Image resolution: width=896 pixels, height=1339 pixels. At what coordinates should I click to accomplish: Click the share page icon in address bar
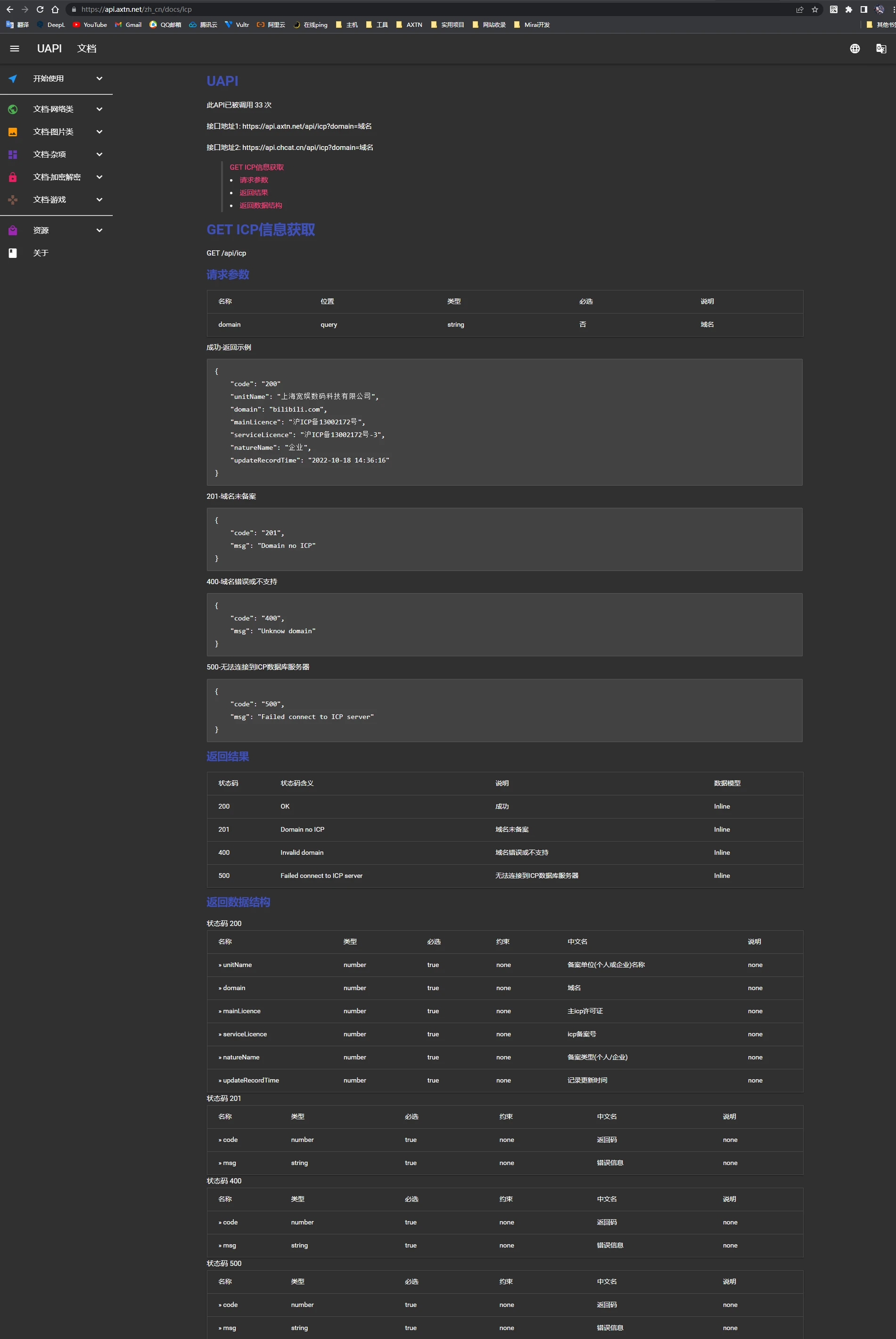(x=799, y=9)
